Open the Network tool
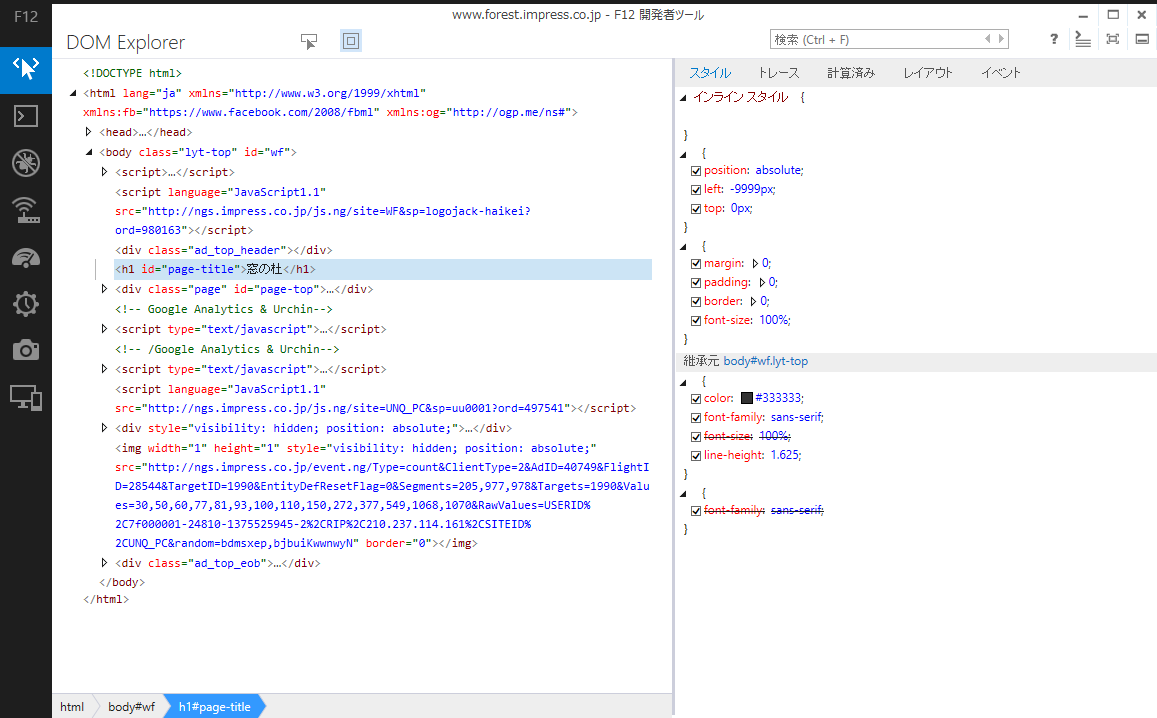 click(x=25, y=210)
